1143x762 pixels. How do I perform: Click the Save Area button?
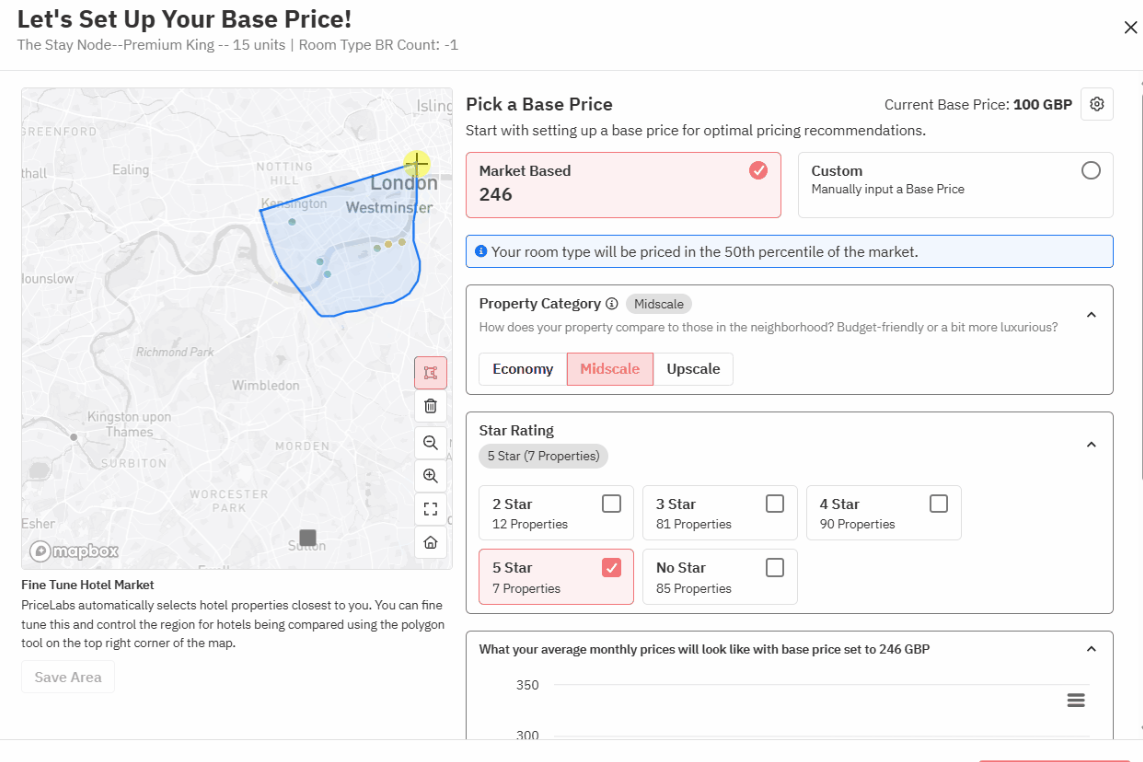coord(68,677)
